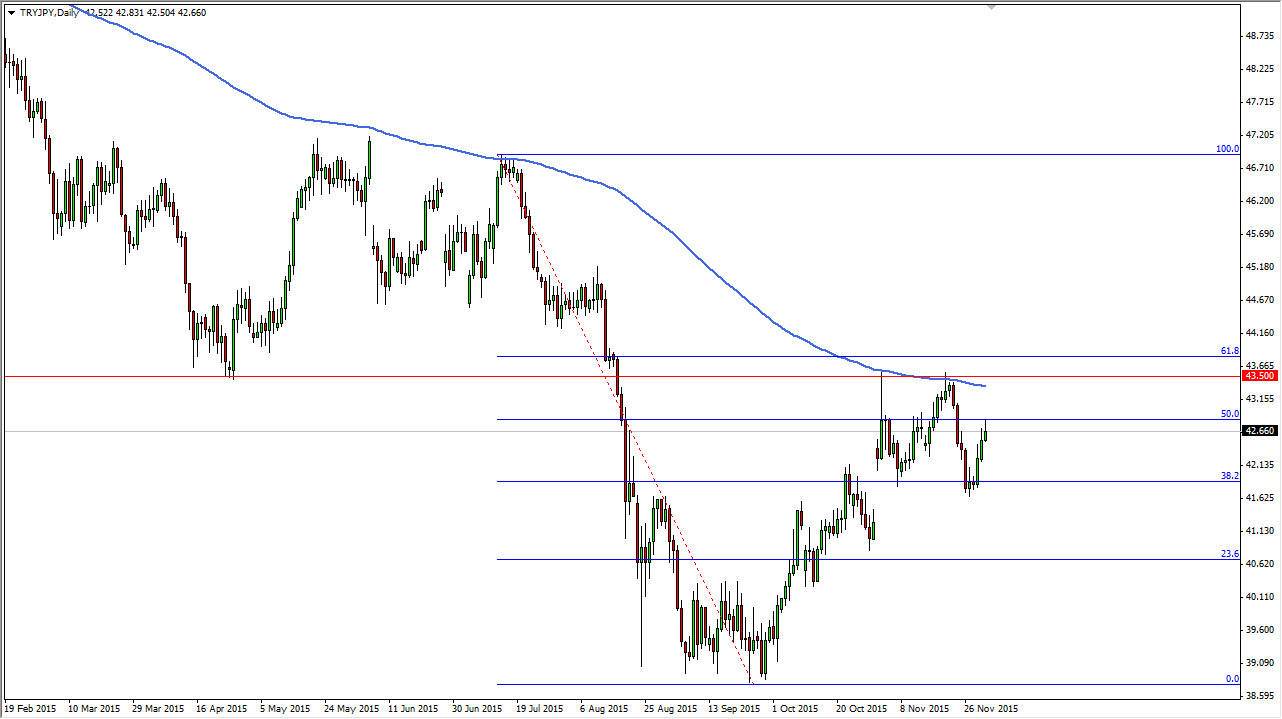Click the TRYJPY,Daily chart title
This screenshot has width=1282, height=719.
[50, 13]
